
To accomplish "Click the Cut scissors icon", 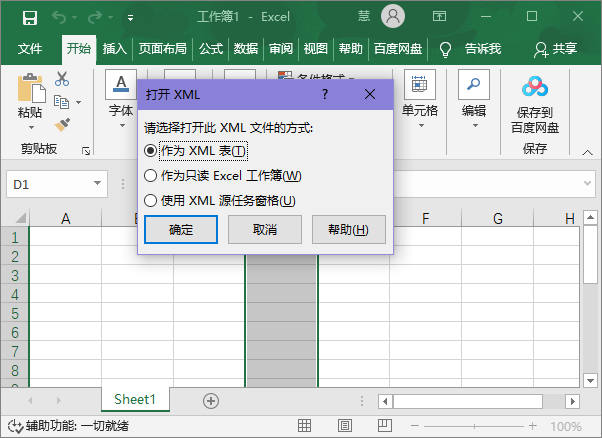I will [62, 80].
